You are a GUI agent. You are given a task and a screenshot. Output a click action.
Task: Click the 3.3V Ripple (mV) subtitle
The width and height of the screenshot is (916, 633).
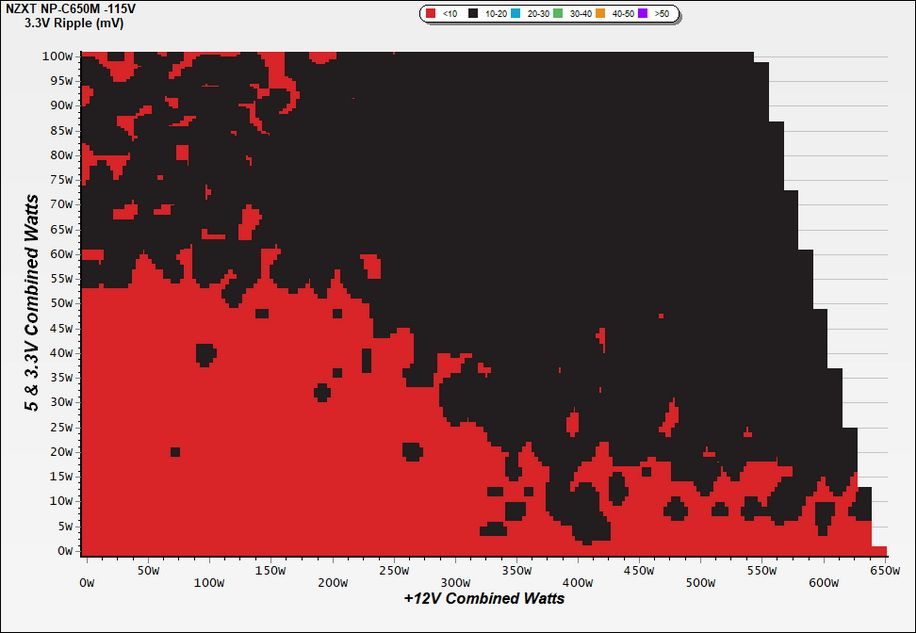74,24
